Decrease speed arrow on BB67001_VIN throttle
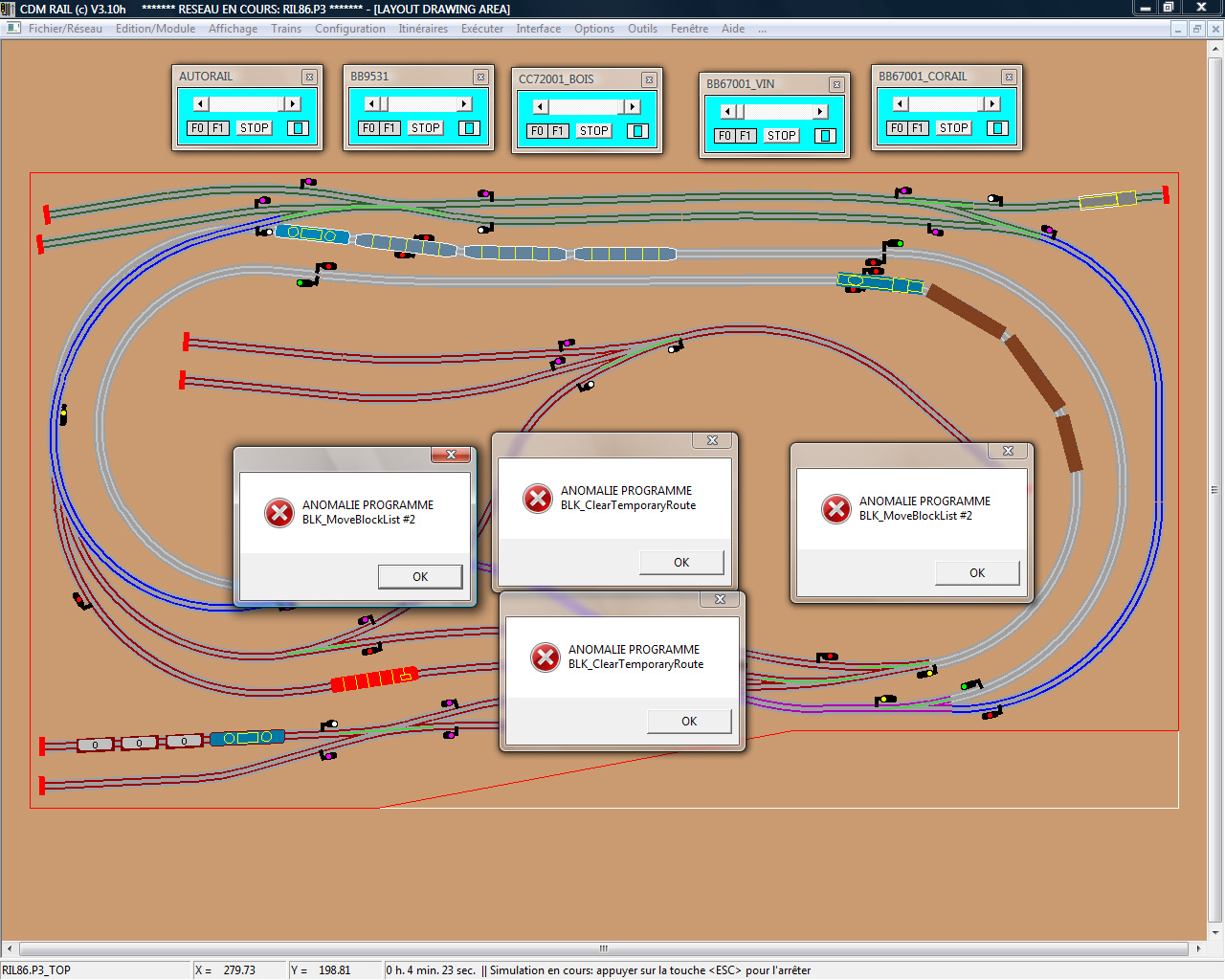 [727, 112]
